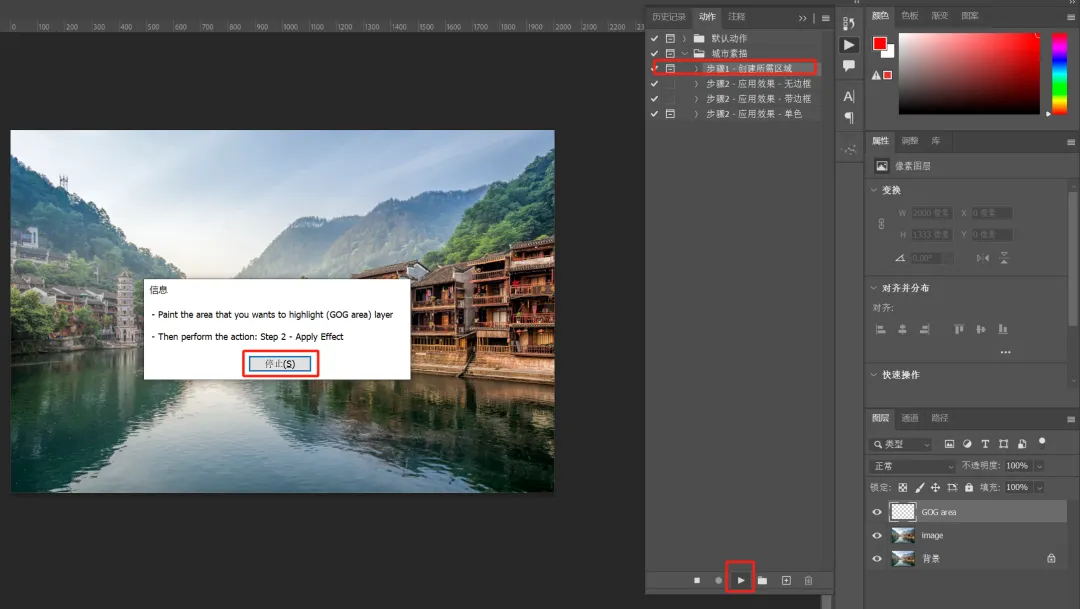
Task: Delete the selected action with trash icon
Action: (809, 581)
